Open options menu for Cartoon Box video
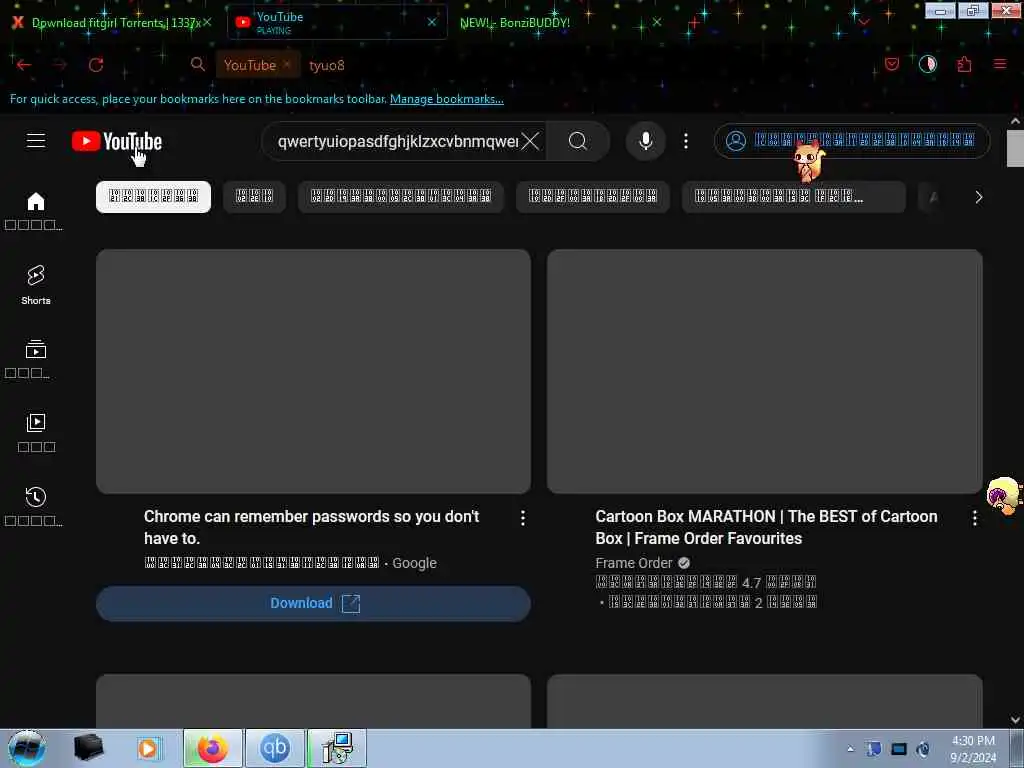Viewport: 1024px width, 768px height. [974, 518]
